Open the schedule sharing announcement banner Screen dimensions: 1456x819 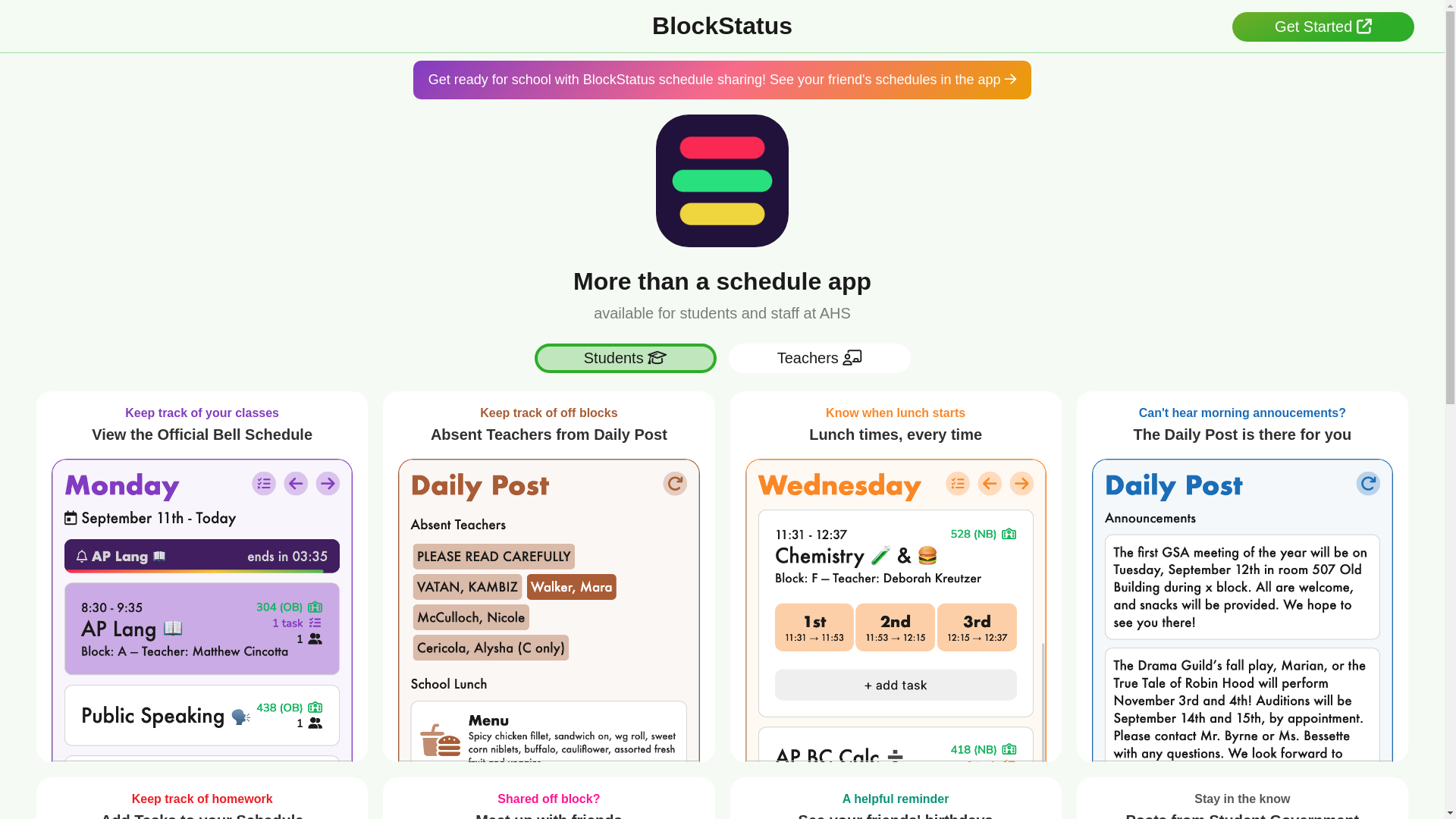point(722,80)
